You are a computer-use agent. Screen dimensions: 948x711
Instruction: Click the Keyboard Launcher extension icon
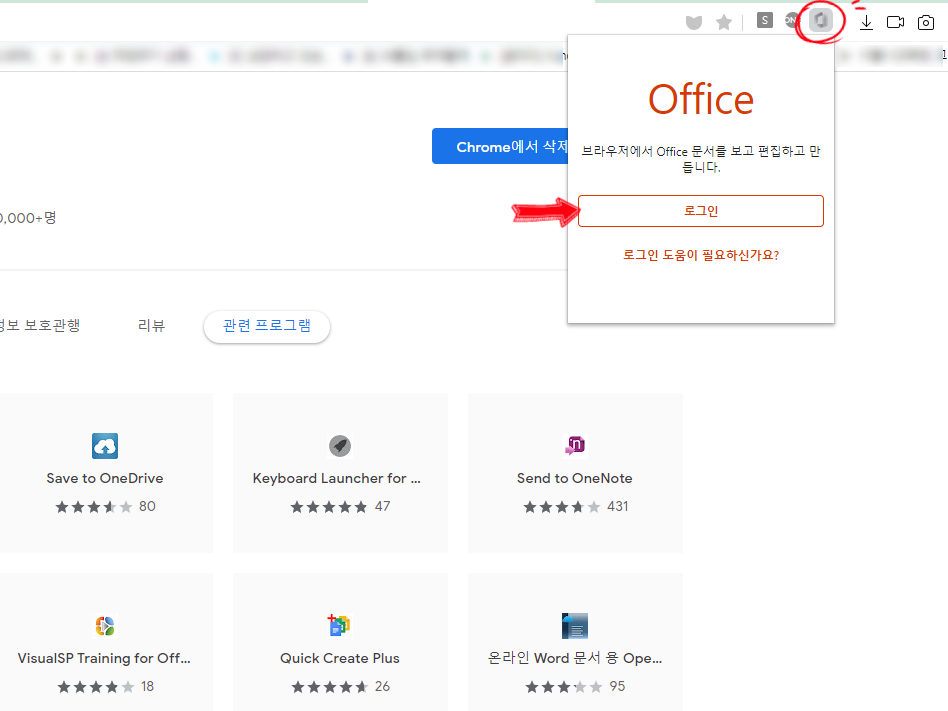(x=339, y=445)
